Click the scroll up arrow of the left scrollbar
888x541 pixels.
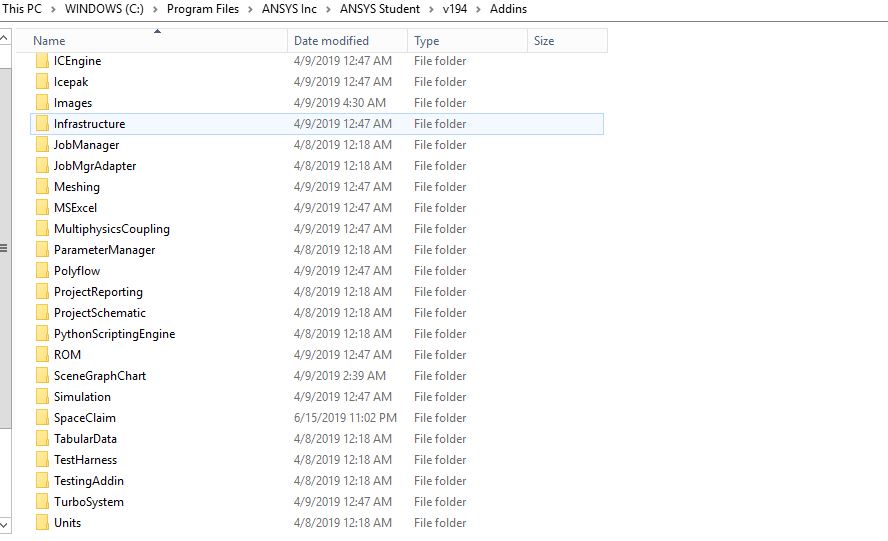point(5,39)
